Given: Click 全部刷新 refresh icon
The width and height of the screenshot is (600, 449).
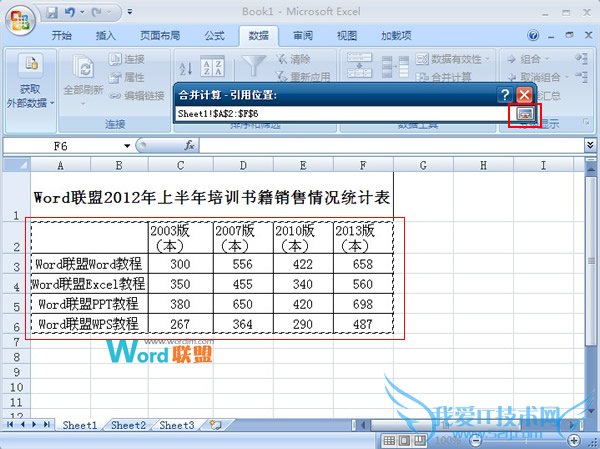Looking at the screenshot, I should 83,68.
